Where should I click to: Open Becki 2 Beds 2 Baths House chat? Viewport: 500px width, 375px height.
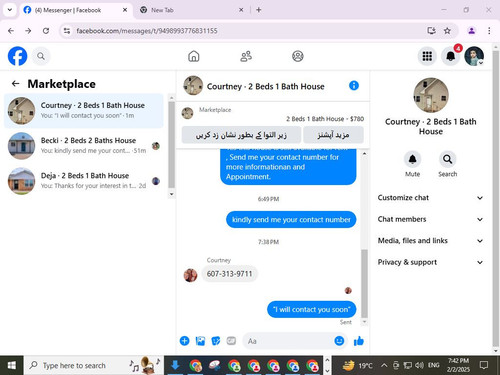(x=84, y=146)
